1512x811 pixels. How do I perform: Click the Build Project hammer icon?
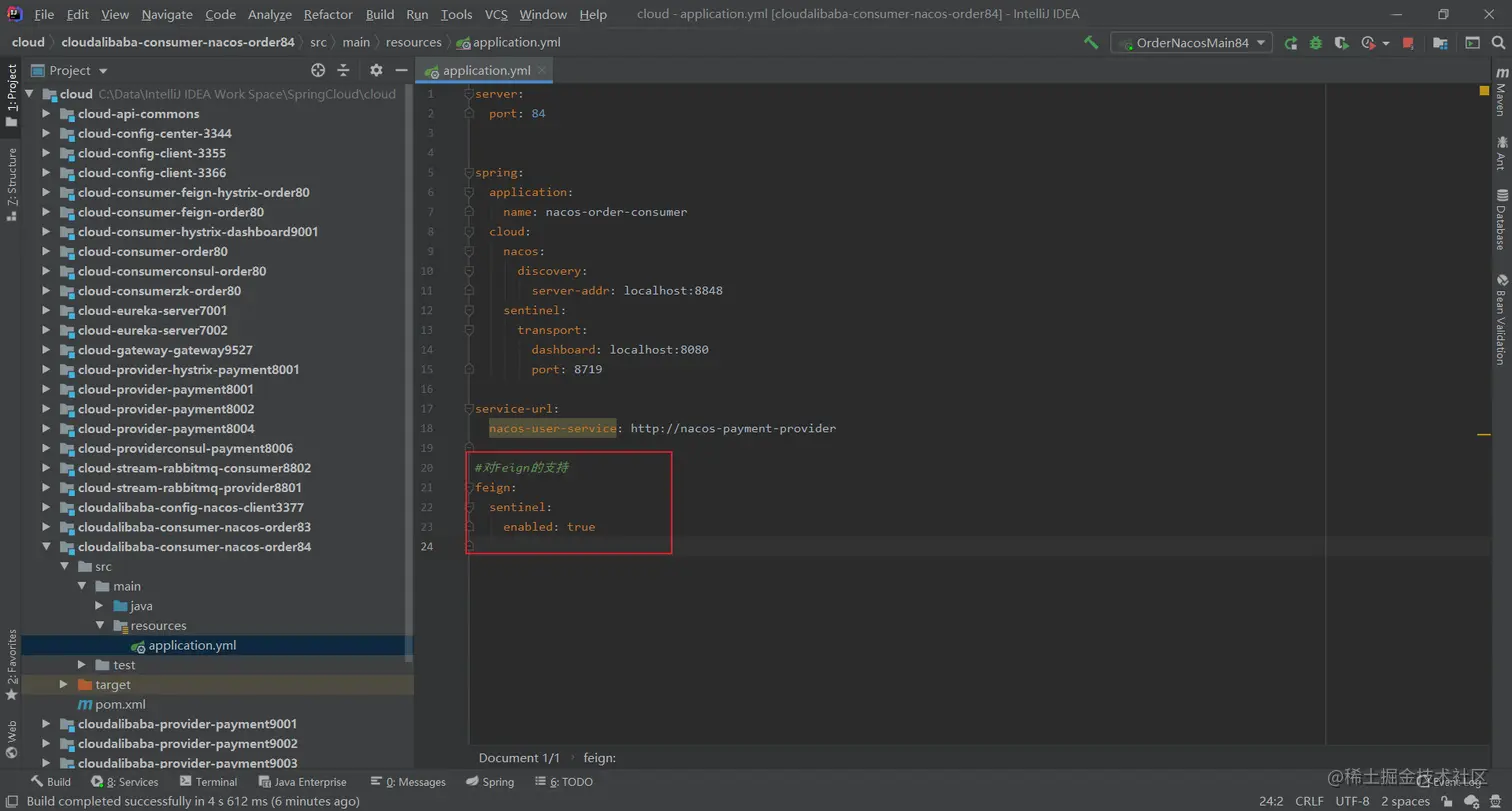click(x=1091, y=43)
